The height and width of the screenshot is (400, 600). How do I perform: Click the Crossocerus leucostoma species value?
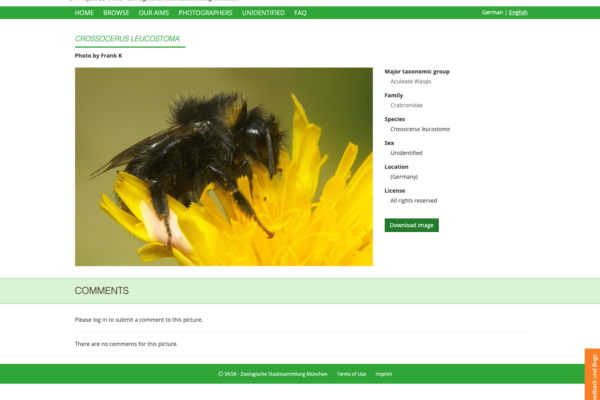tap(420, 129)
